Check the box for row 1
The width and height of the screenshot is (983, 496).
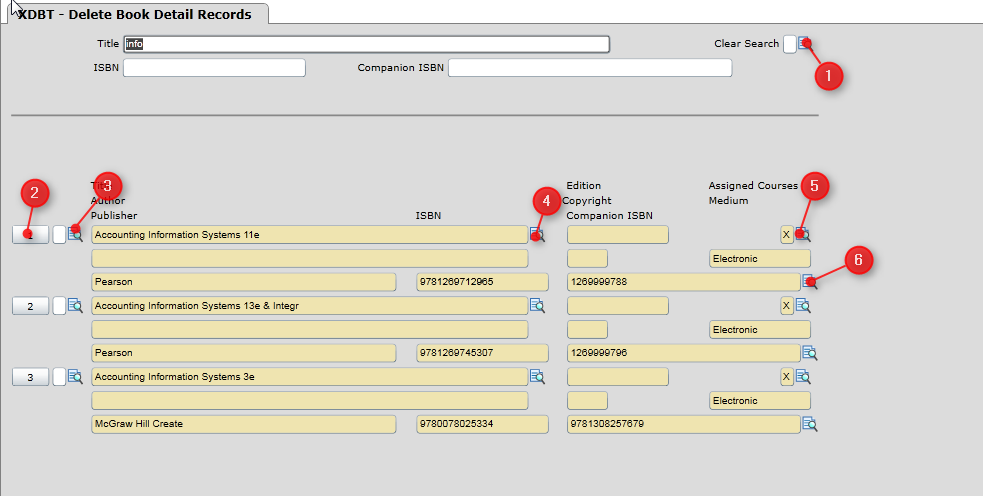tap(59, 235)
